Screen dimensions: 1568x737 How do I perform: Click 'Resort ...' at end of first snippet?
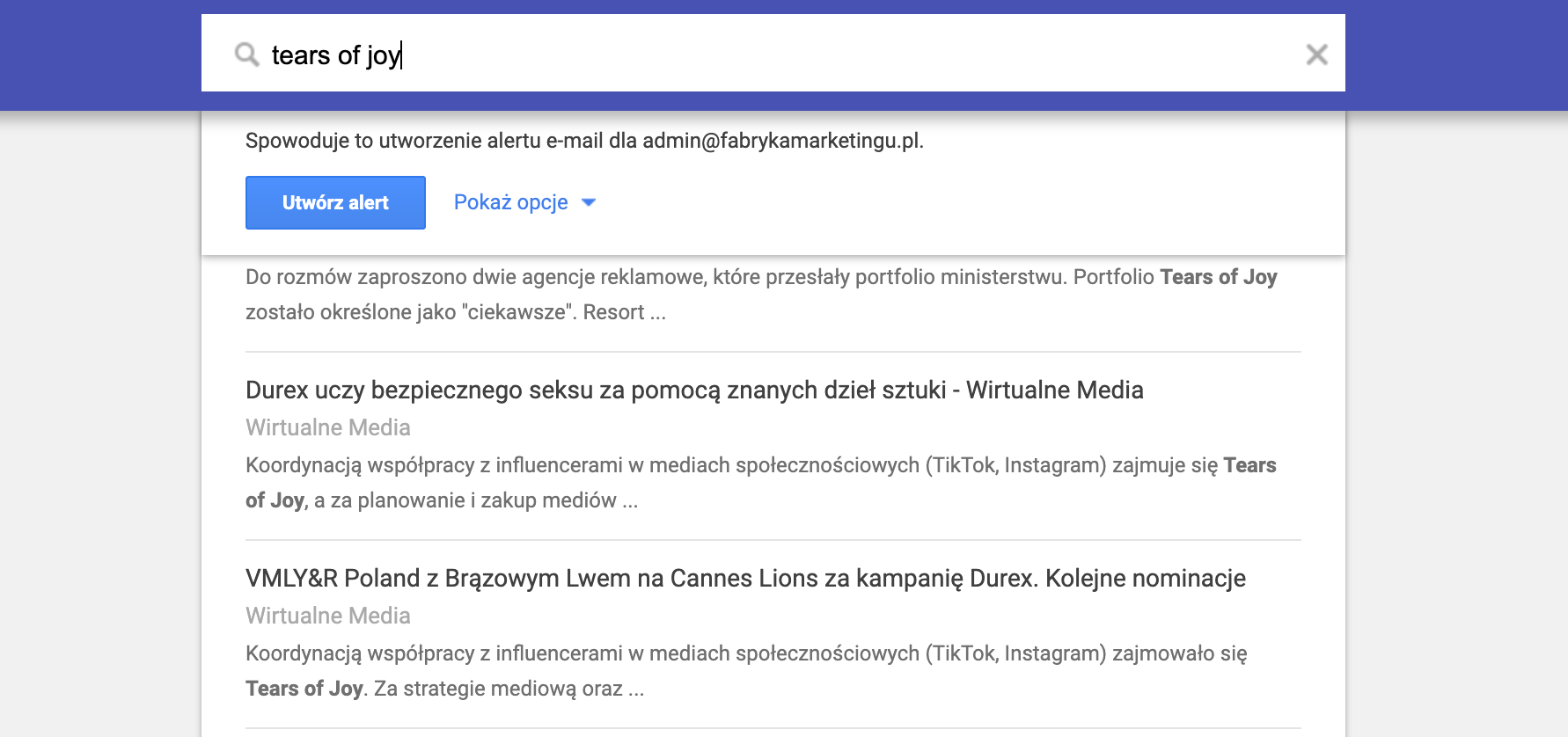624,312
